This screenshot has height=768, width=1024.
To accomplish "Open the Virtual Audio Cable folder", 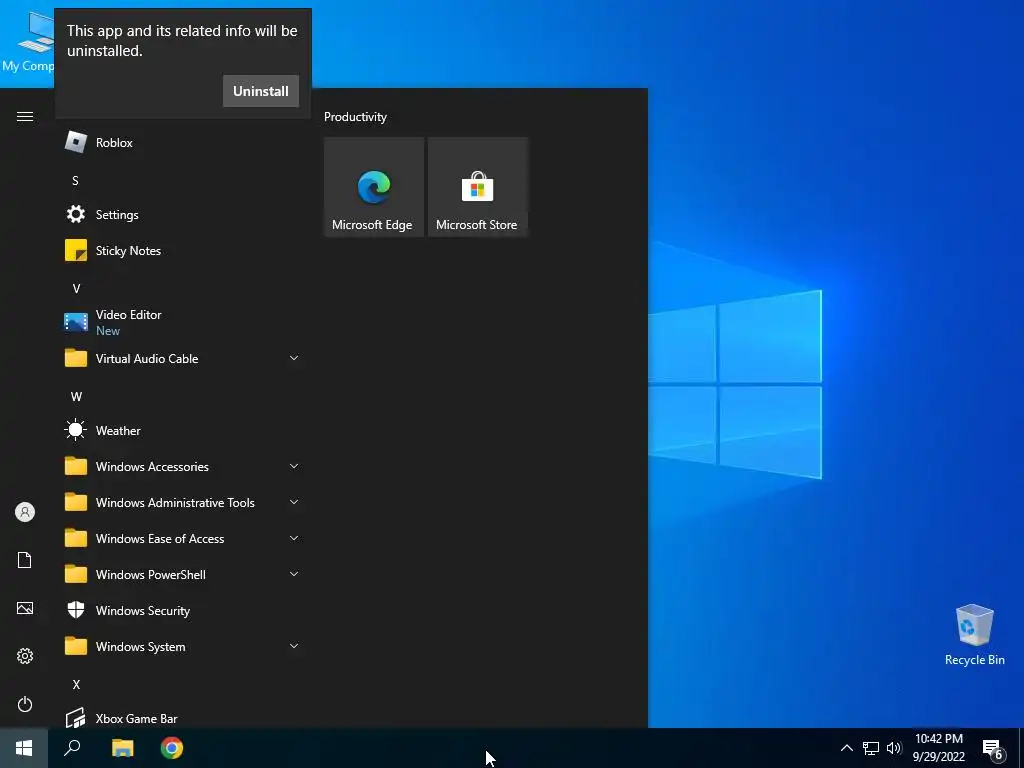I will tap(183, 359).
